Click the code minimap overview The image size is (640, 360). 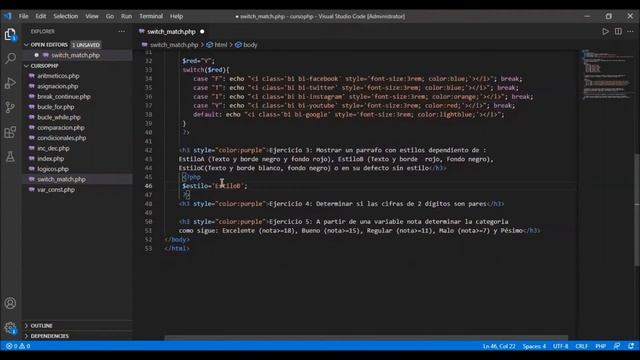tap(606, 76)
